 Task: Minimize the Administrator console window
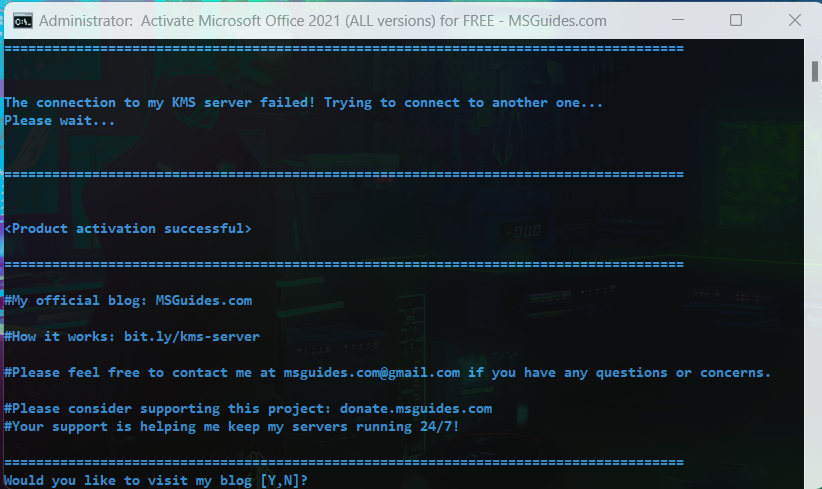(678, 20)
